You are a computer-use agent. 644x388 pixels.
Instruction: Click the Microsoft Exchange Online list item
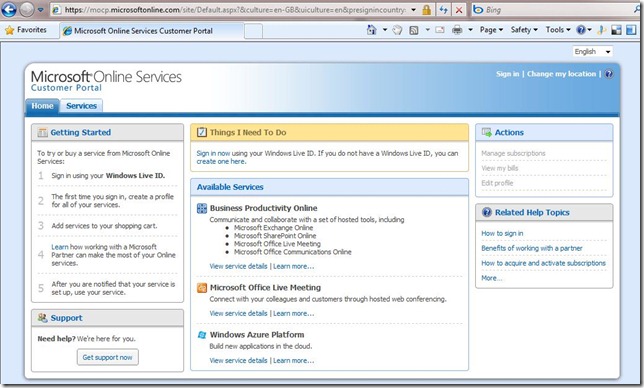coord(274,227)
